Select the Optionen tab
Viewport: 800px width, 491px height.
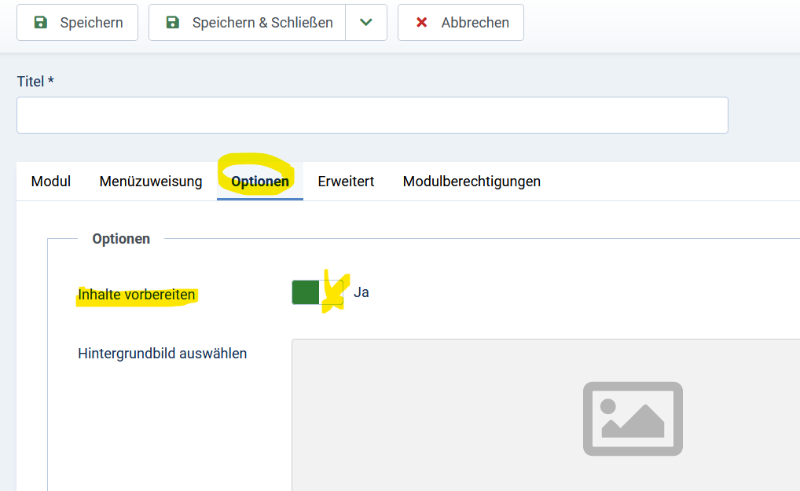point(260,181)
